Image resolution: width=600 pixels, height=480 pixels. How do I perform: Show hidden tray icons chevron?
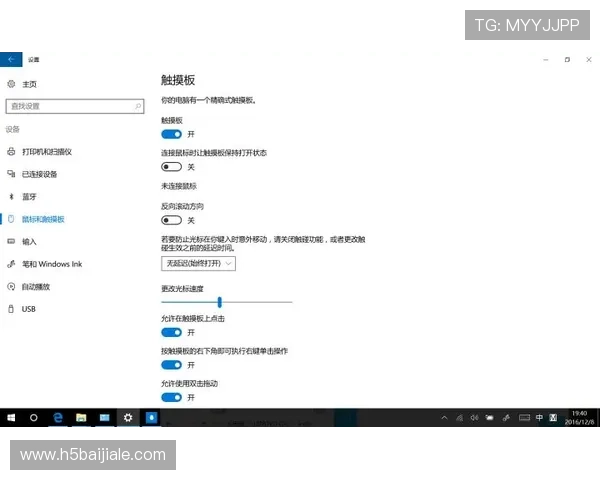[x=444, y=418]
